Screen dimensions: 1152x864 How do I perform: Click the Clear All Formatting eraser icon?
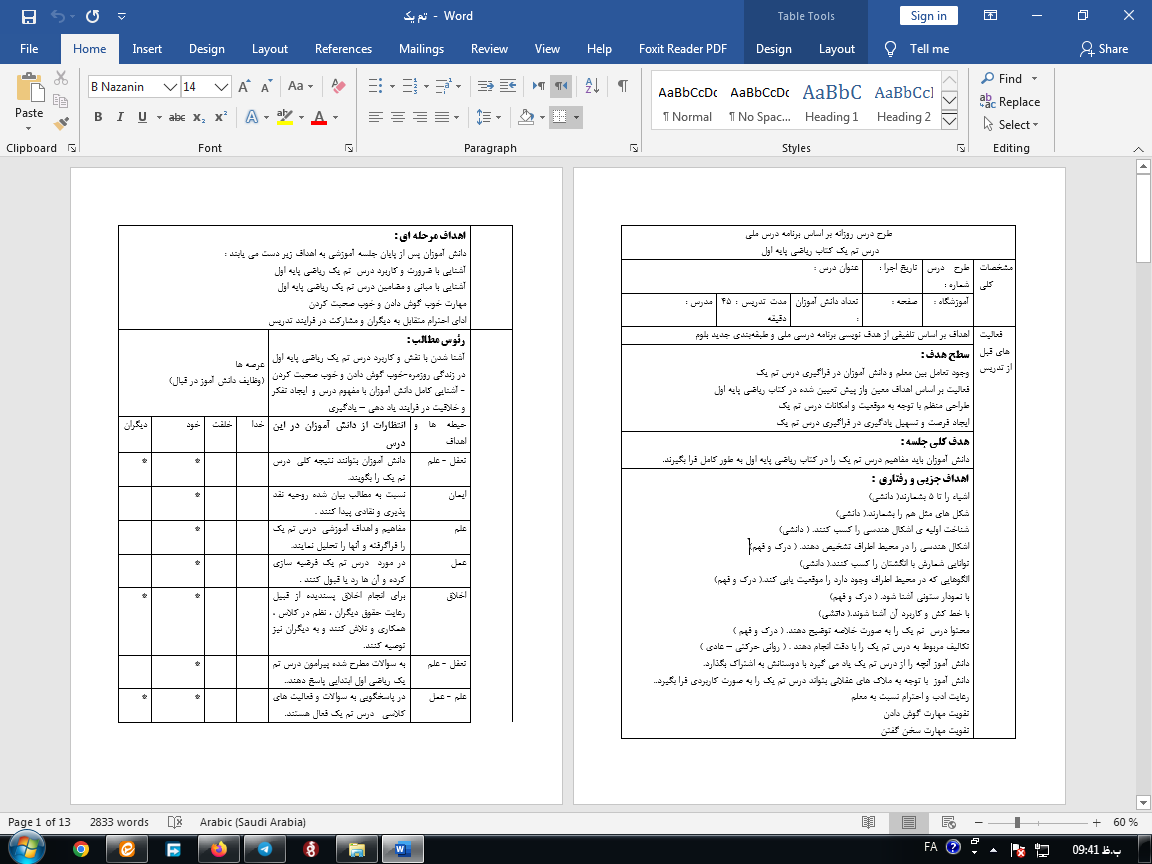tap(337, 87)
